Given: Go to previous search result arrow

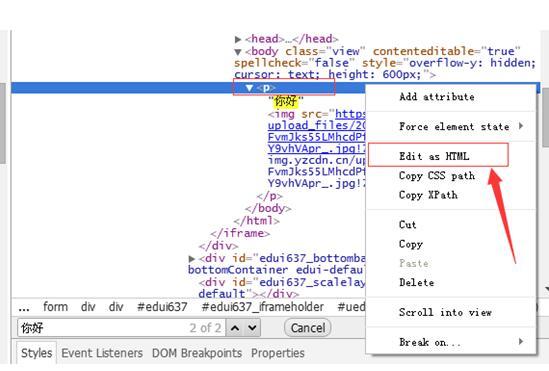Looking at the screenshot, I should 235,328.
